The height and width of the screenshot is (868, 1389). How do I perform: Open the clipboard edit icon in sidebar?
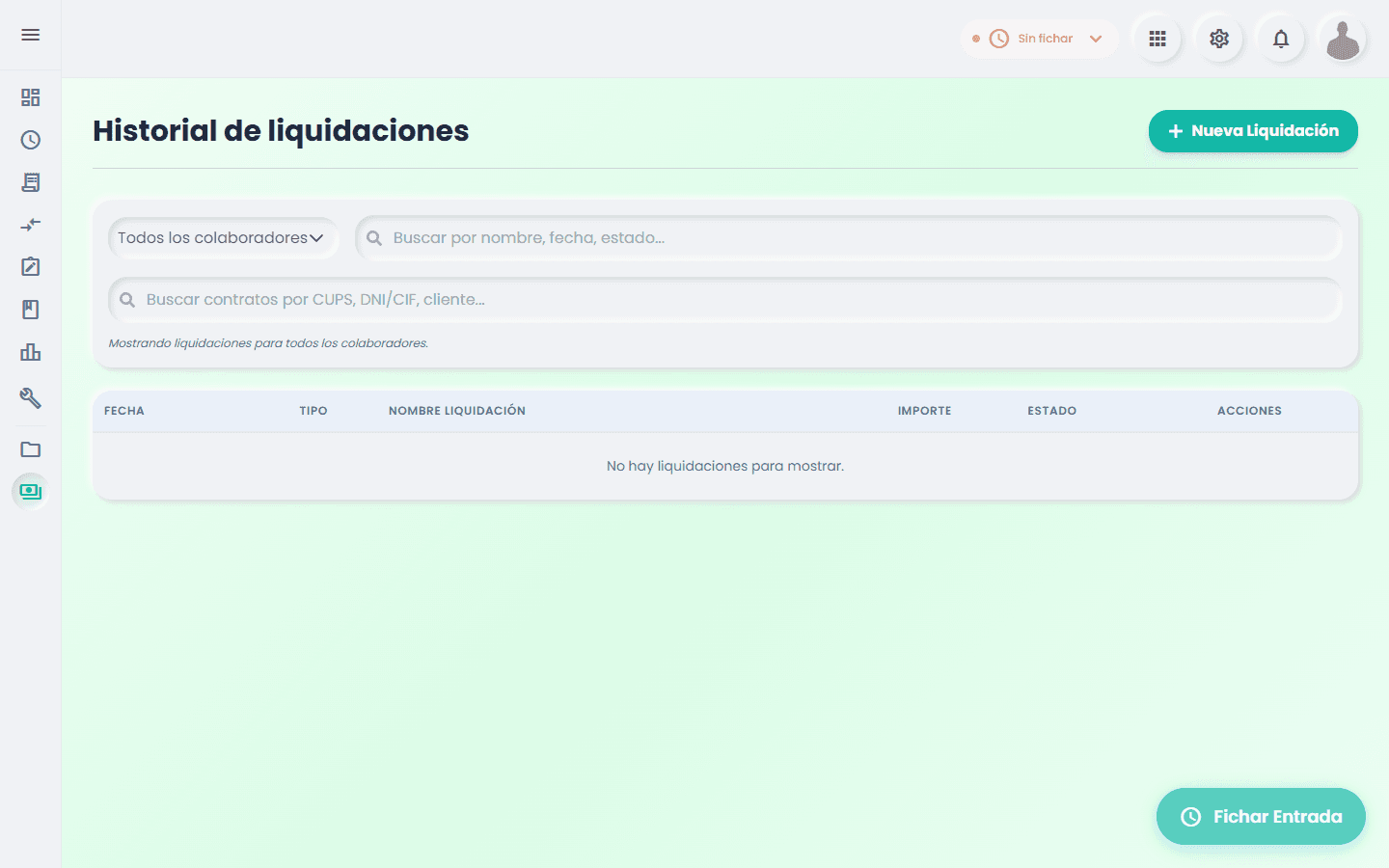(x=31, y=267)
